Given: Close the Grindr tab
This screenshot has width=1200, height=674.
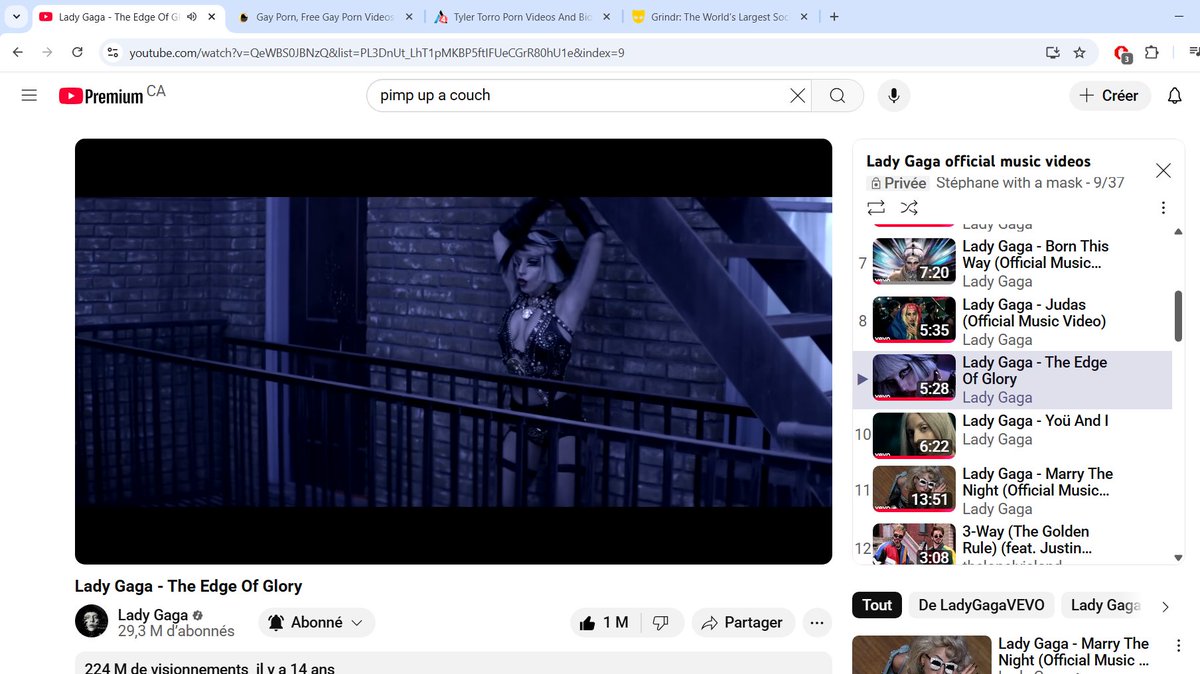Looking at the screenshot, I should [x=804, y=17].
